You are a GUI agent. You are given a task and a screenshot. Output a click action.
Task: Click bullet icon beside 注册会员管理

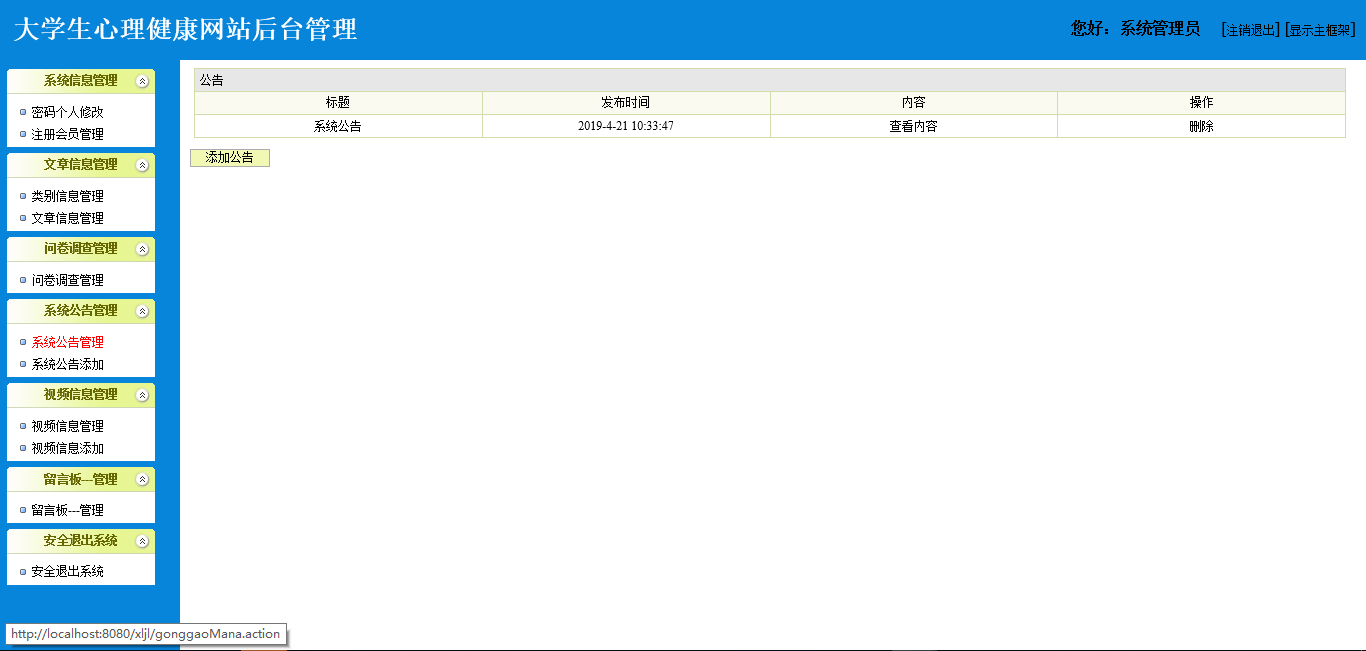click(23, 134)
